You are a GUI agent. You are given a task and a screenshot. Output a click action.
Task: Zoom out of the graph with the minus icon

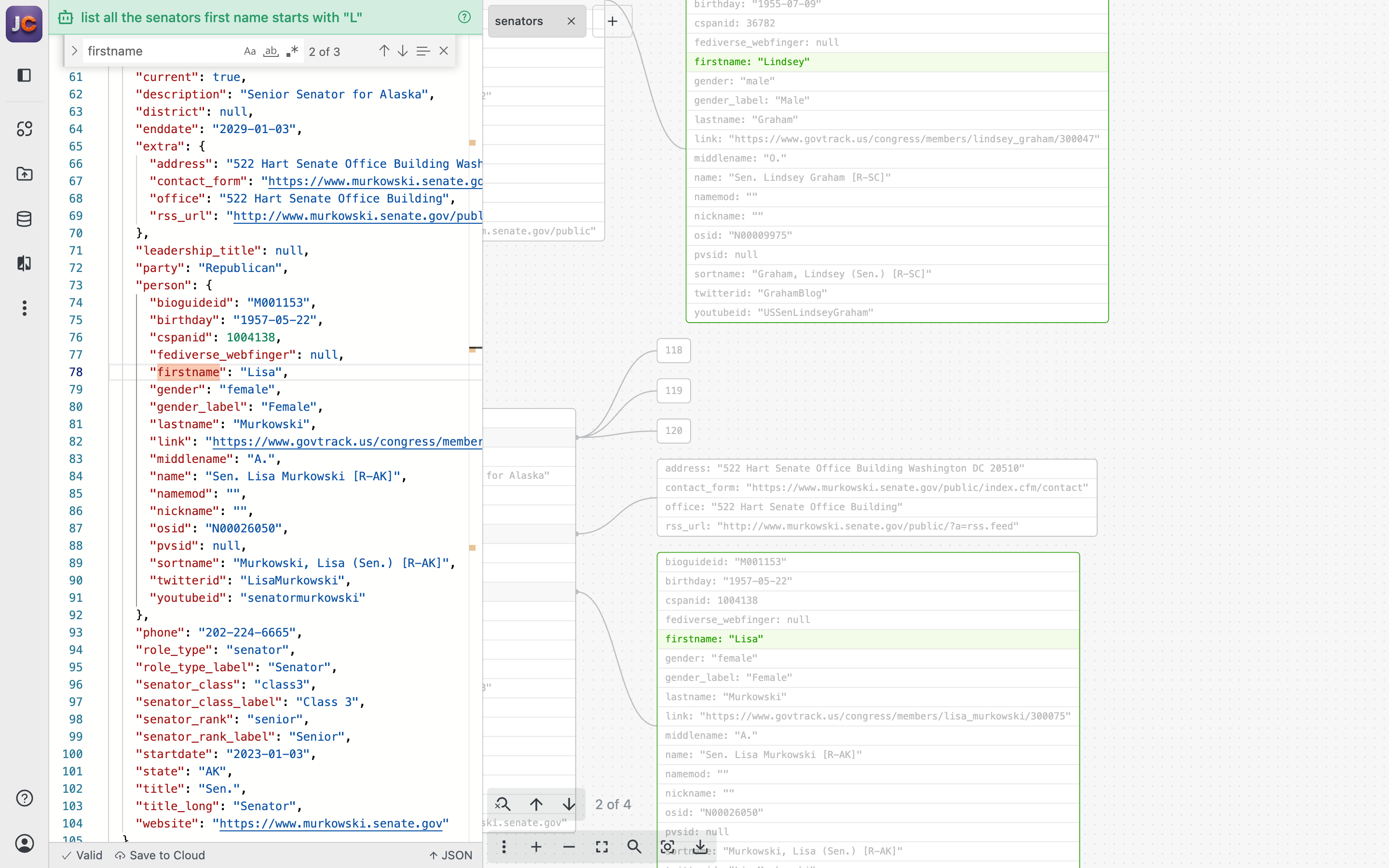click(x=570, y=847)
